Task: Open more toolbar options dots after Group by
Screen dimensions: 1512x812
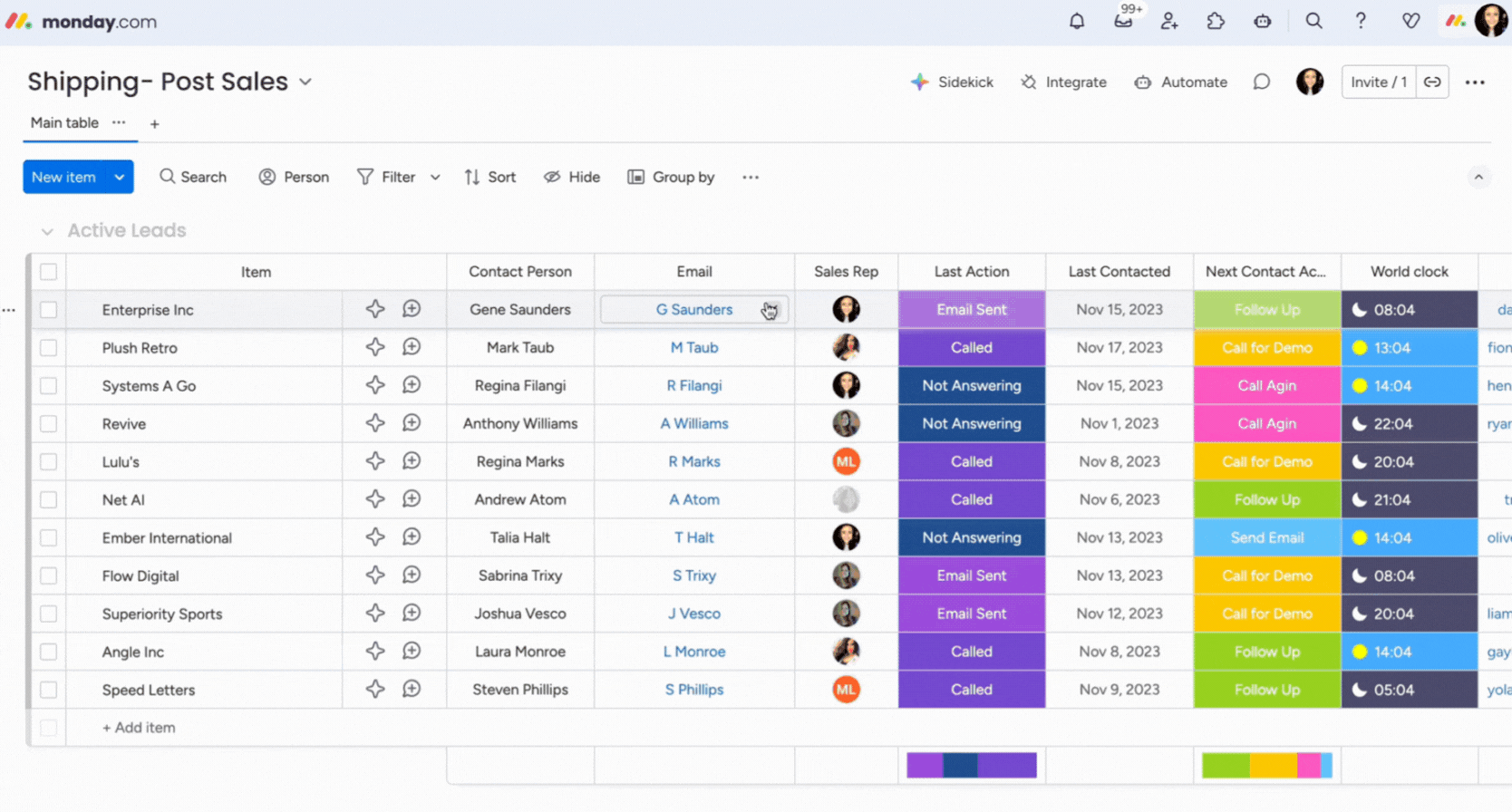Action: pyautogui.click(x=751, y=178)
